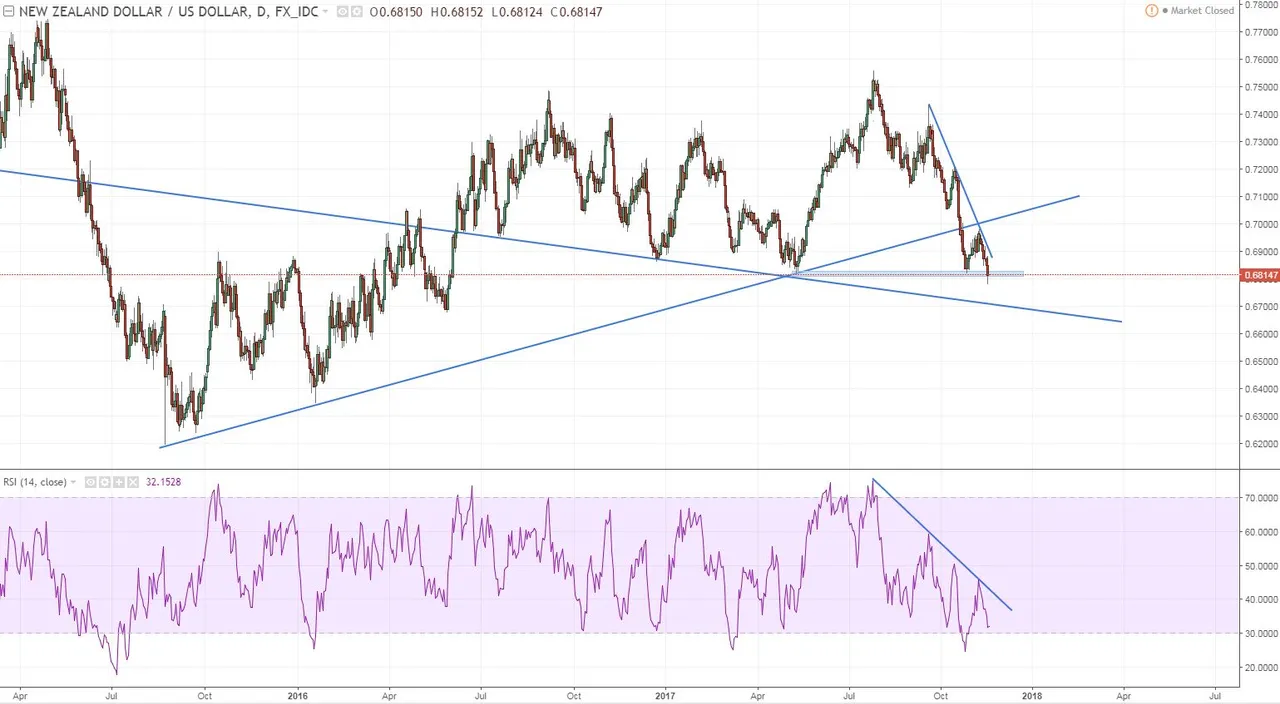Open the symbol title dropdown arrow

tap(326, 12)
